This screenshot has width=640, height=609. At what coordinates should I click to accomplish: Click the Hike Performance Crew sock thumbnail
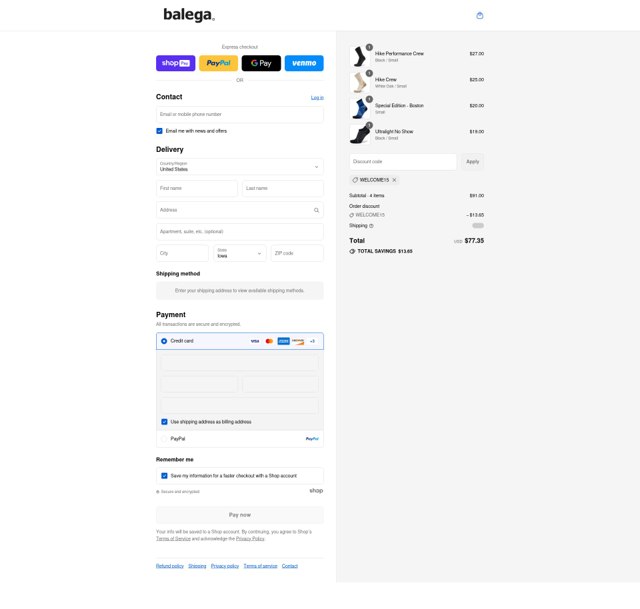click(360, 56)
